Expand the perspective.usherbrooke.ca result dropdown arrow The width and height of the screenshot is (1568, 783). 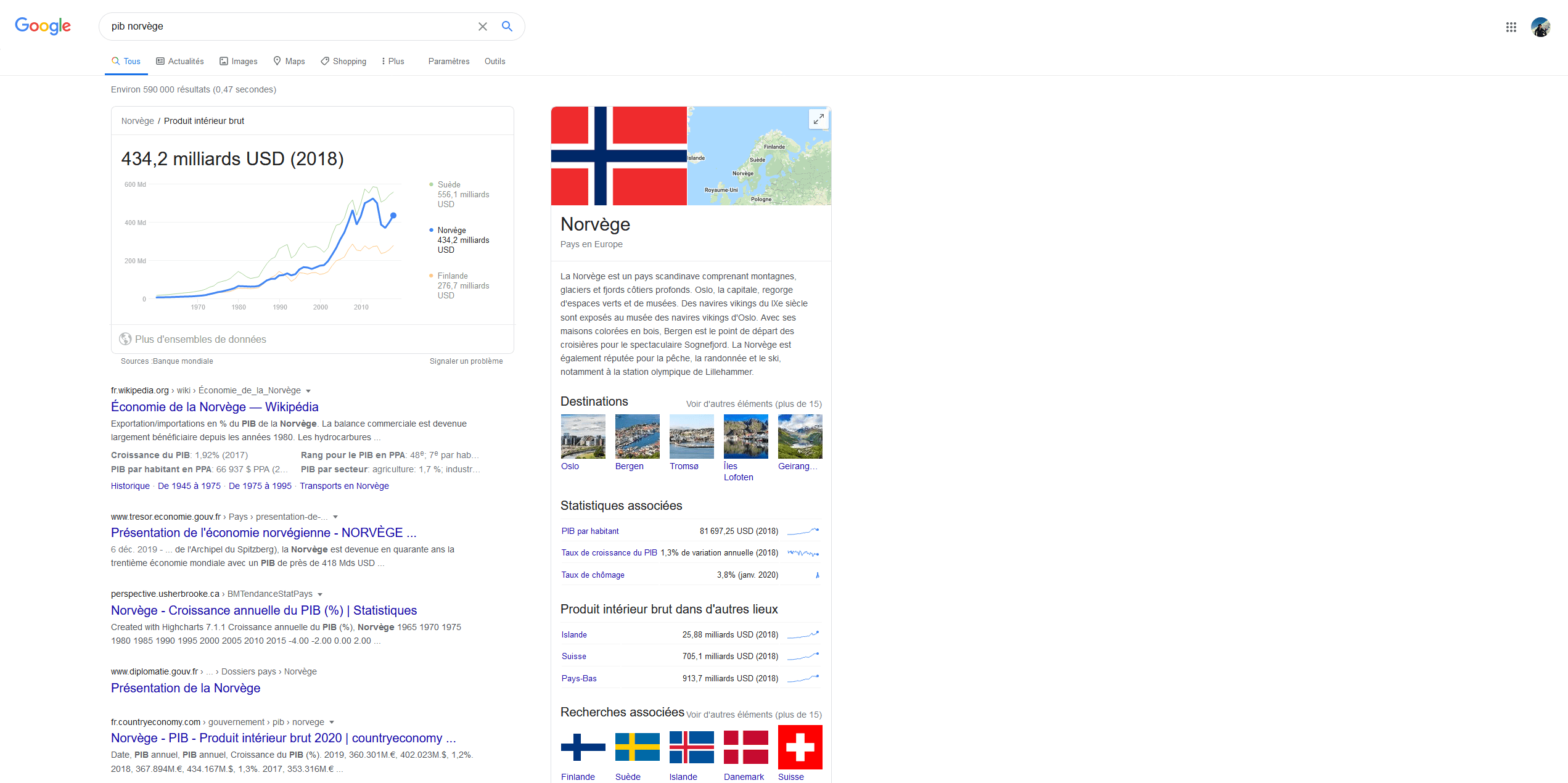[320, 594]
